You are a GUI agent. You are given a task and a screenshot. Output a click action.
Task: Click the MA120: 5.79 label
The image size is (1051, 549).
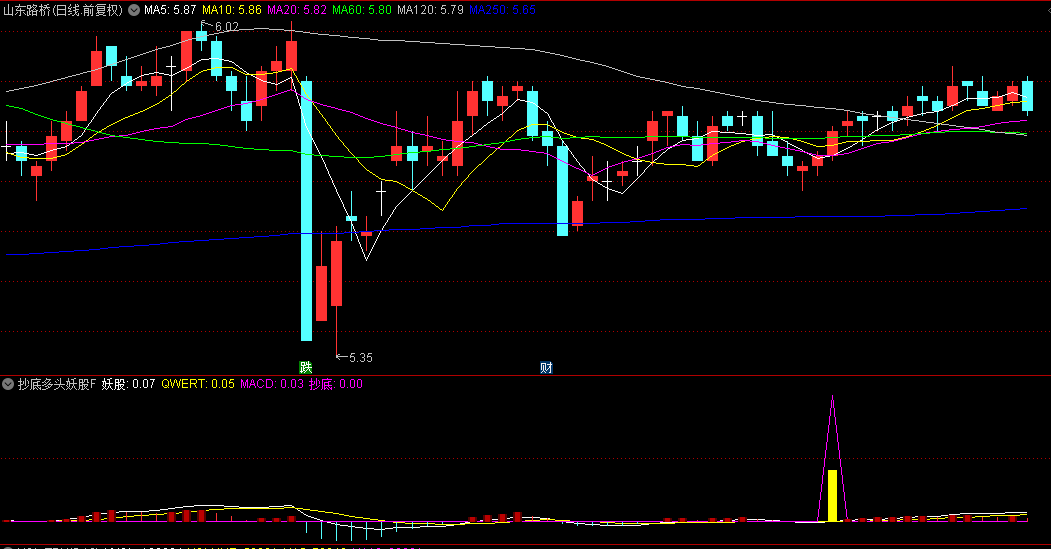430,10
